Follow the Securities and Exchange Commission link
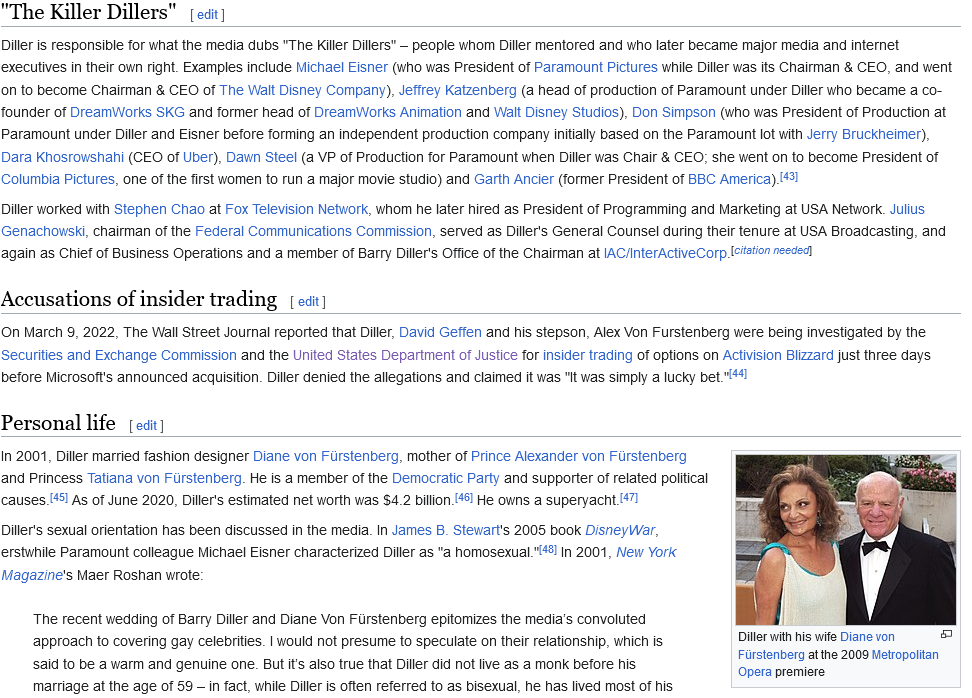The image size is (972, 698). point(119,356)
